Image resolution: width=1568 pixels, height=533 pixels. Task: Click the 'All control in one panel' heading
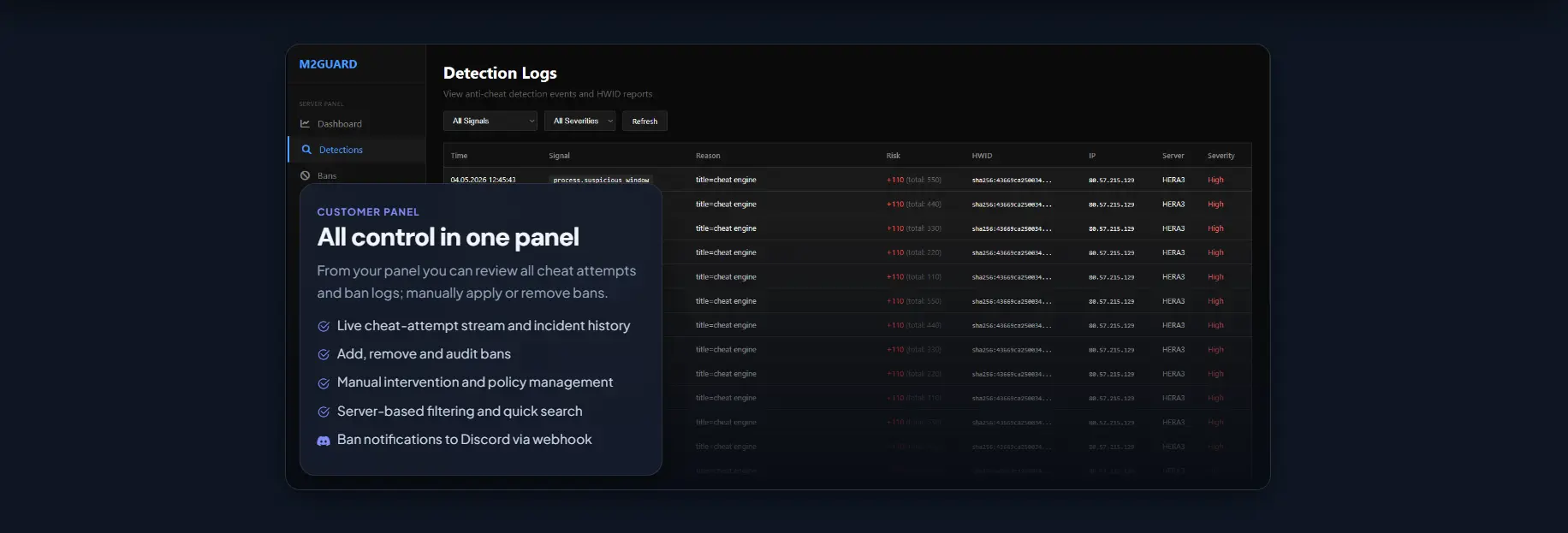point(448,237)
